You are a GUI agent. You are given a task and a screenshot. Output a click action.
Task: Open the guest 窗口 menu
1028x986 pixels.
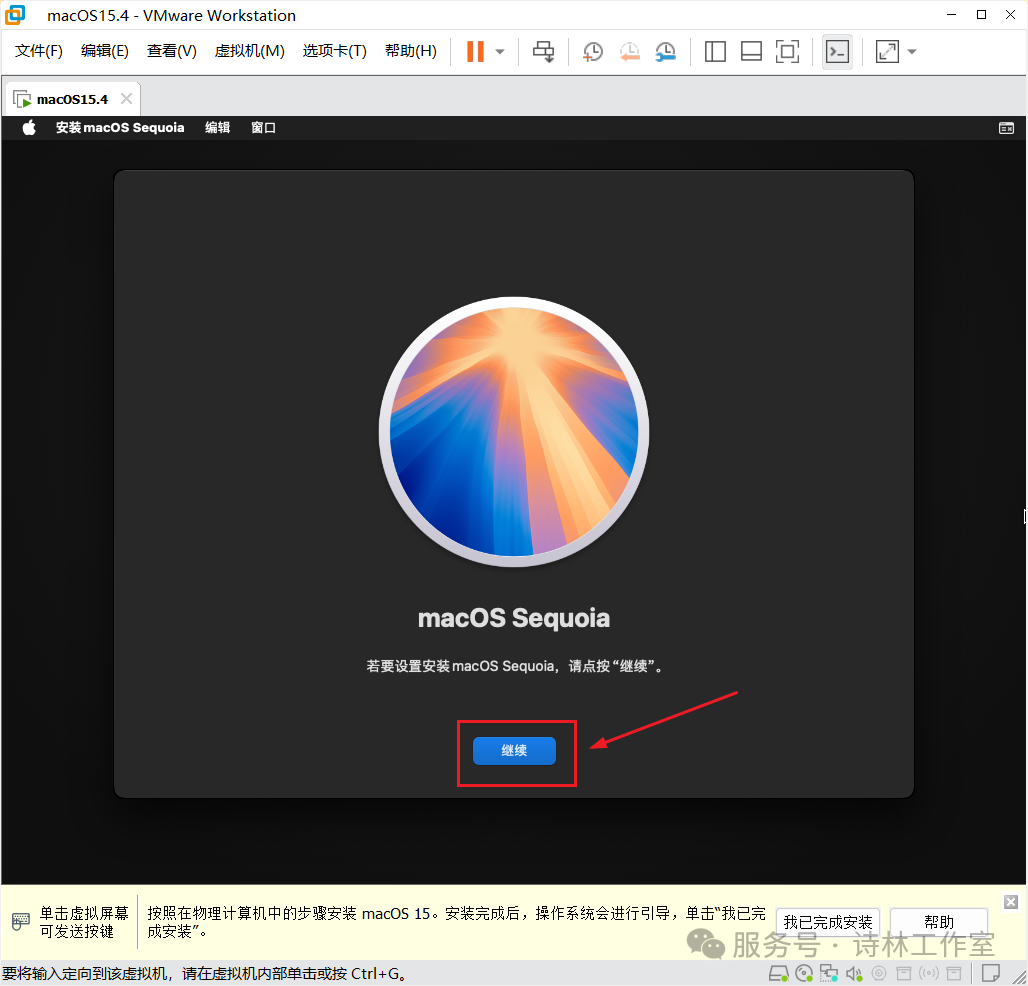click(263, 128)
